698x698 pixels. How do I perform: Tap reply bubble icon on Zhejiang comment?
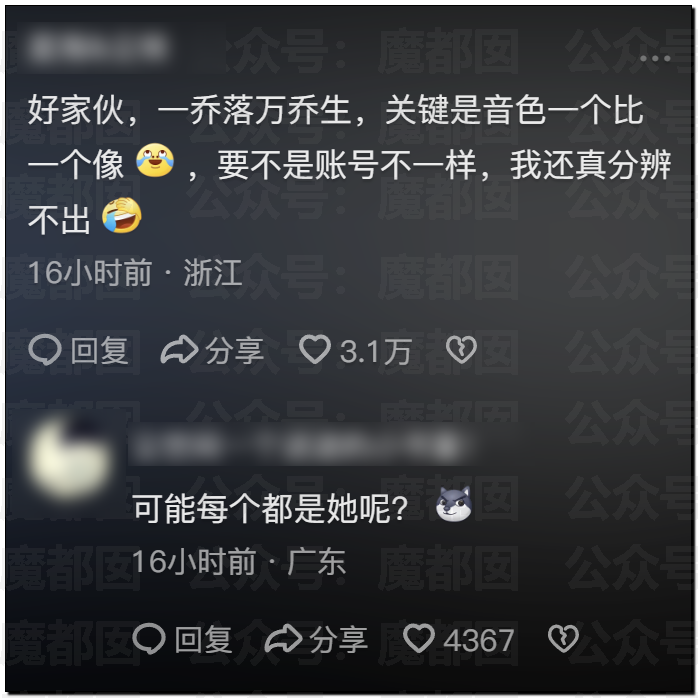(45, 350)
